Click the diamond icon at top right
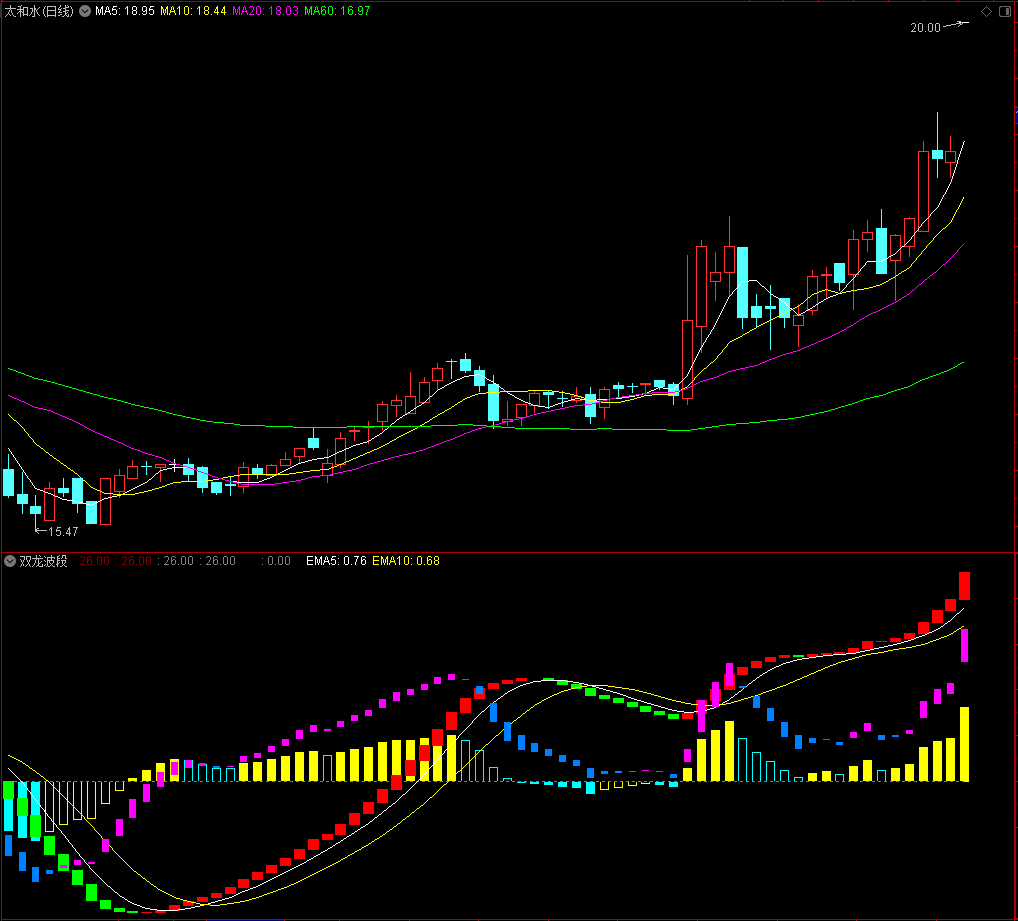Image resolution: width=1018 pixels, height=921 pixels. point(986,11)
